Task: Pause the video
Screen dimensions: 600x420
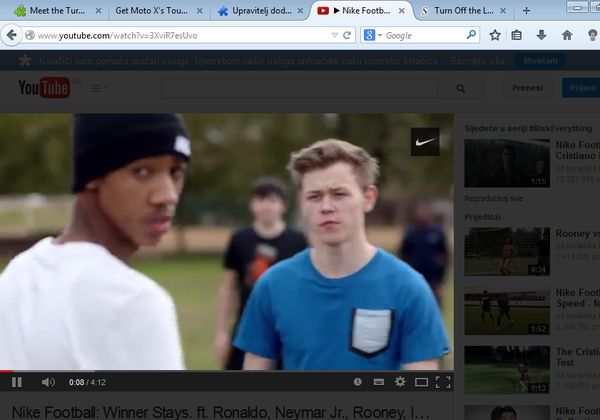Action: tap(17, 382)
